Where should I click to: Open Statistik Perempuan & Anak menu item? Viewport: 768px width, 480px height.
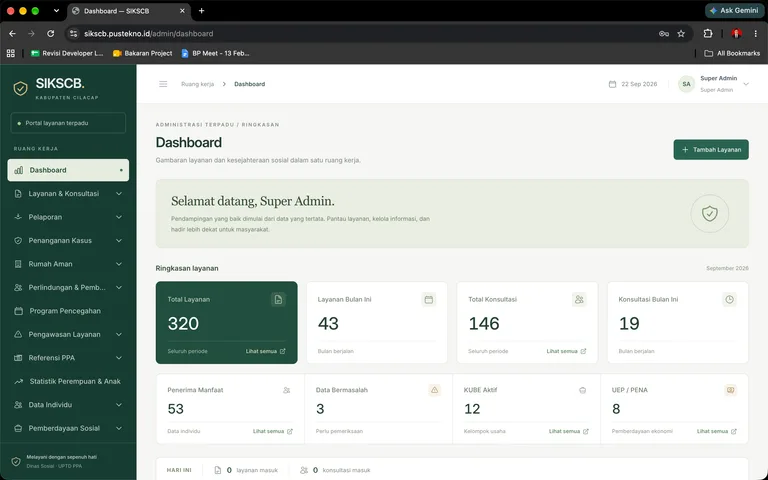pyautogui.click(x=68, y=381)
